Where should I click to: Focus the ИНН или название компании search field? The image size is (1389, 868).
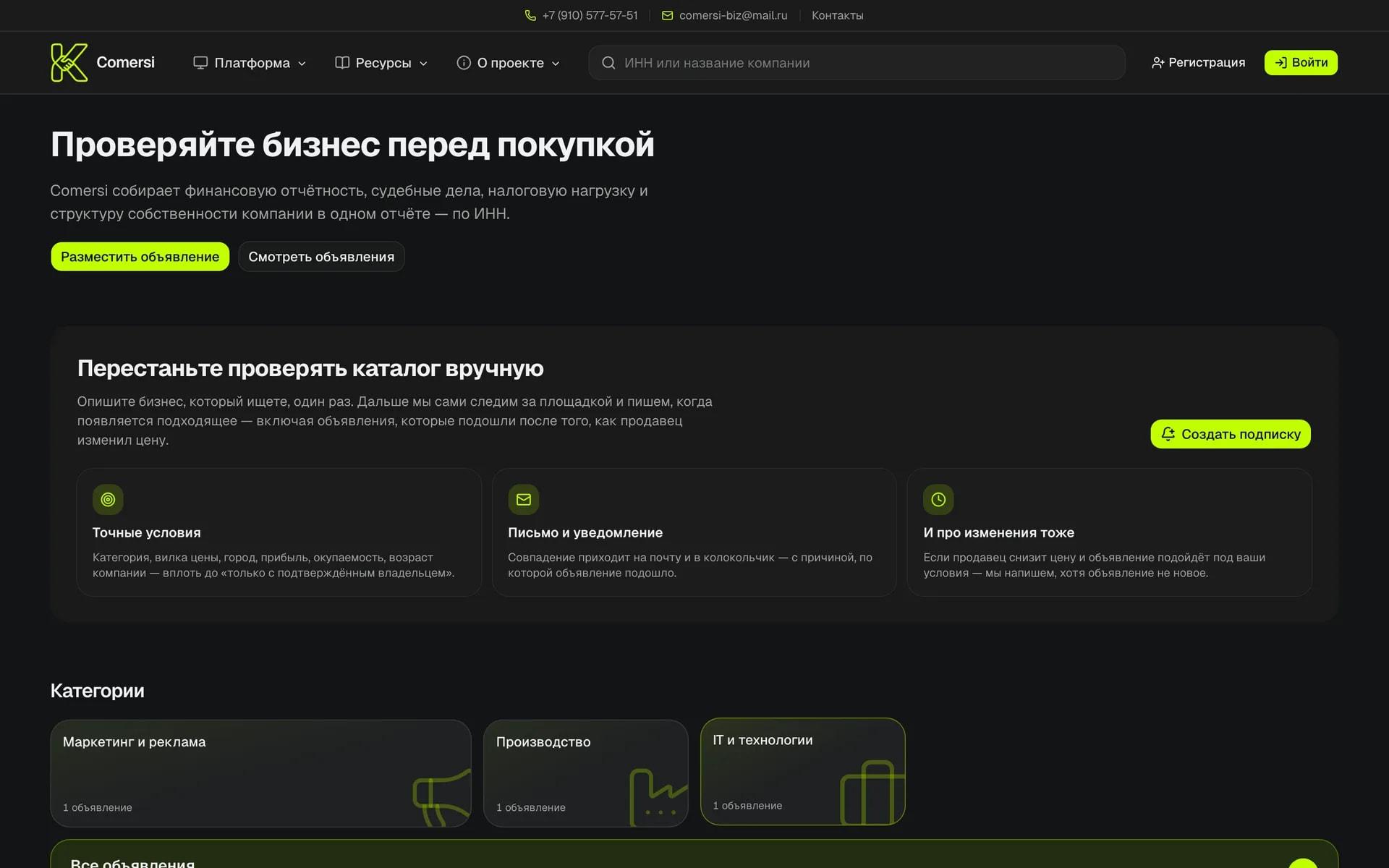coord(857,63)
